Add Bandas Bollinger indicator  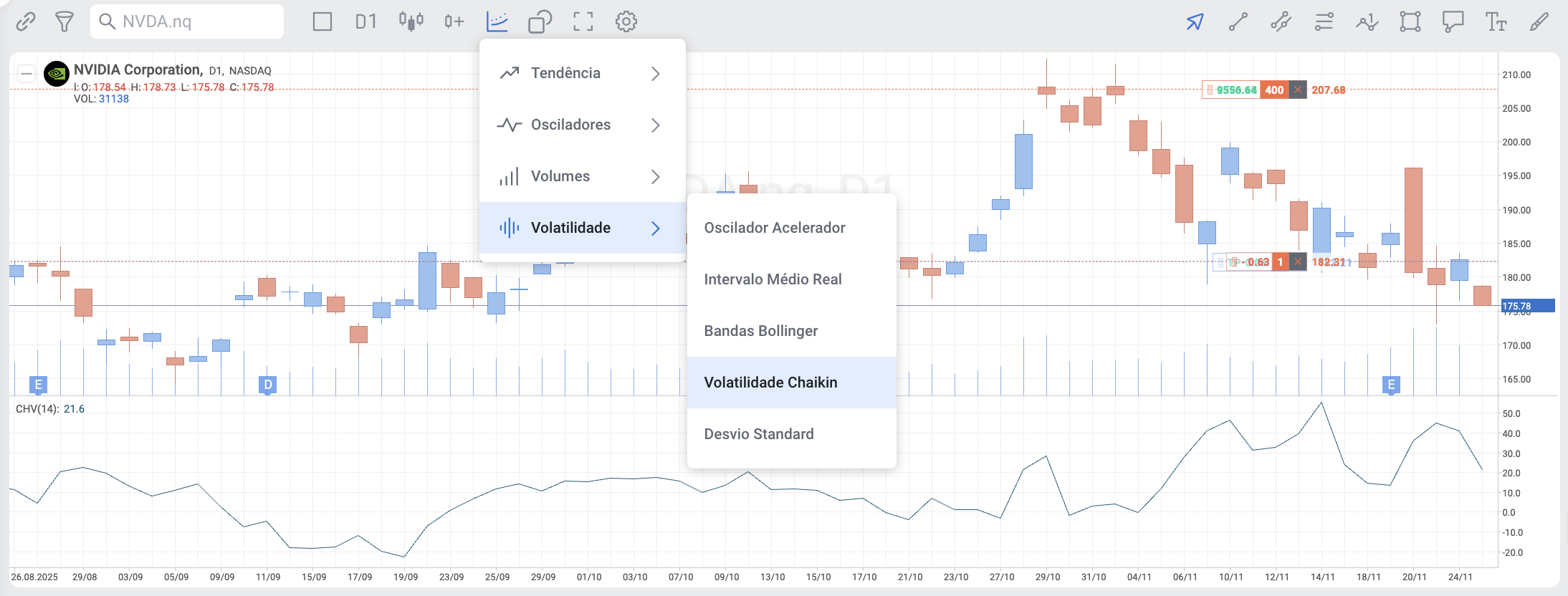click(x=791, y=331)
